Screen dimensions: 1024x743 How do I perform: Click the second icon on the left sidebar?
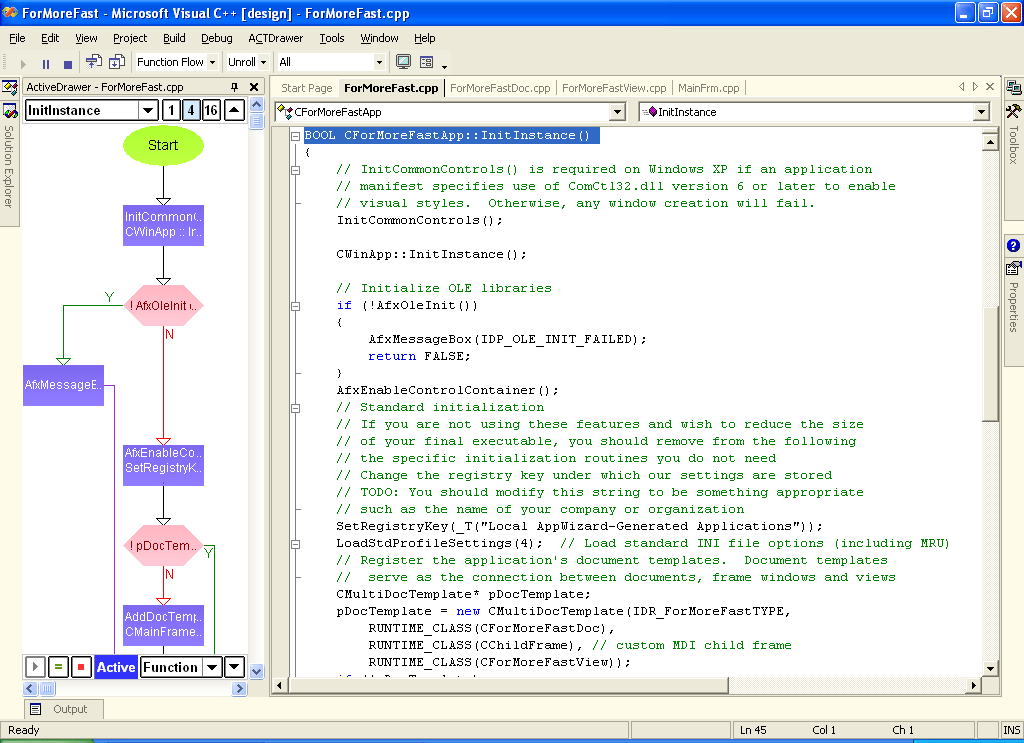coord(10,111)
